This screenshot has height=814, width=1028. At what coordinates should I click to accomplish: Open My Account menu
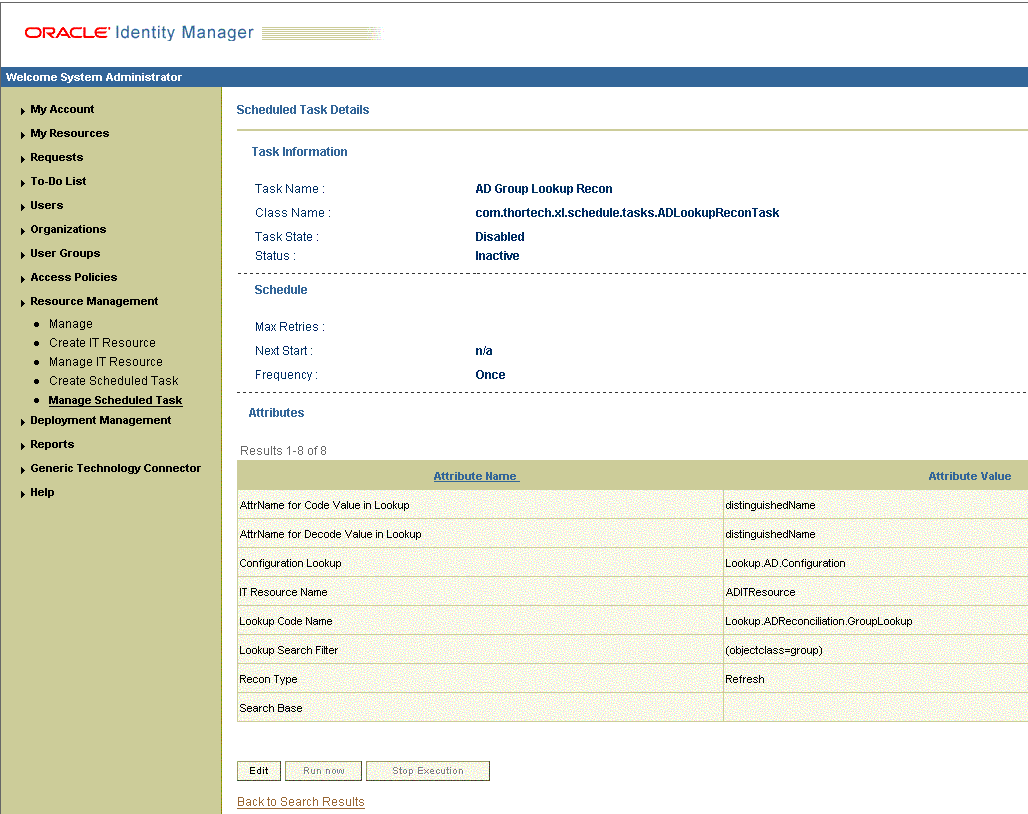coord(62,109)
